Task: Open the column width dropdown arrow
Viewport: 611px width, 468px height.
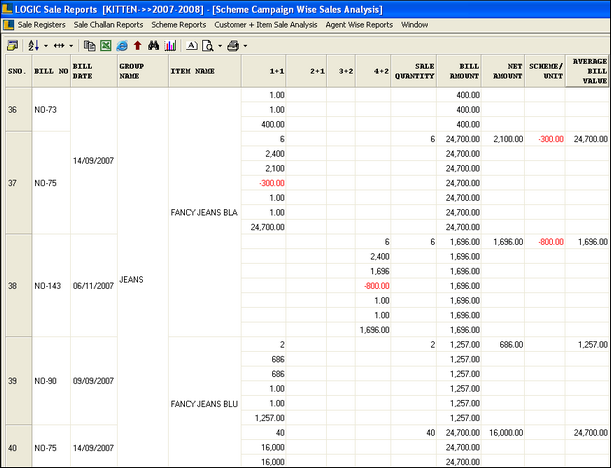Action: (71, 46)
